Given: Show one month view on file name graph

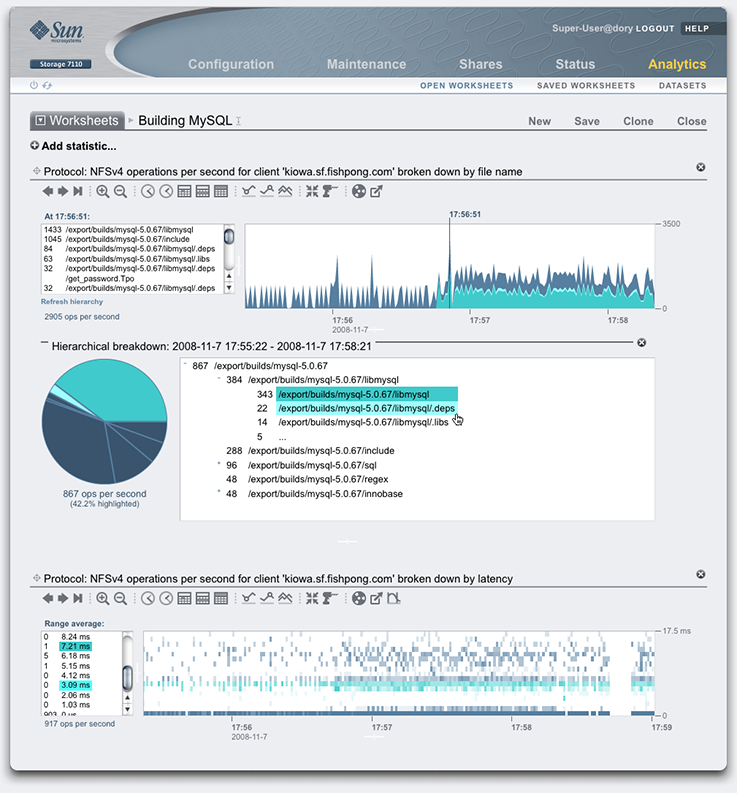Looking at the screenshot, I should tap(221, 191).
